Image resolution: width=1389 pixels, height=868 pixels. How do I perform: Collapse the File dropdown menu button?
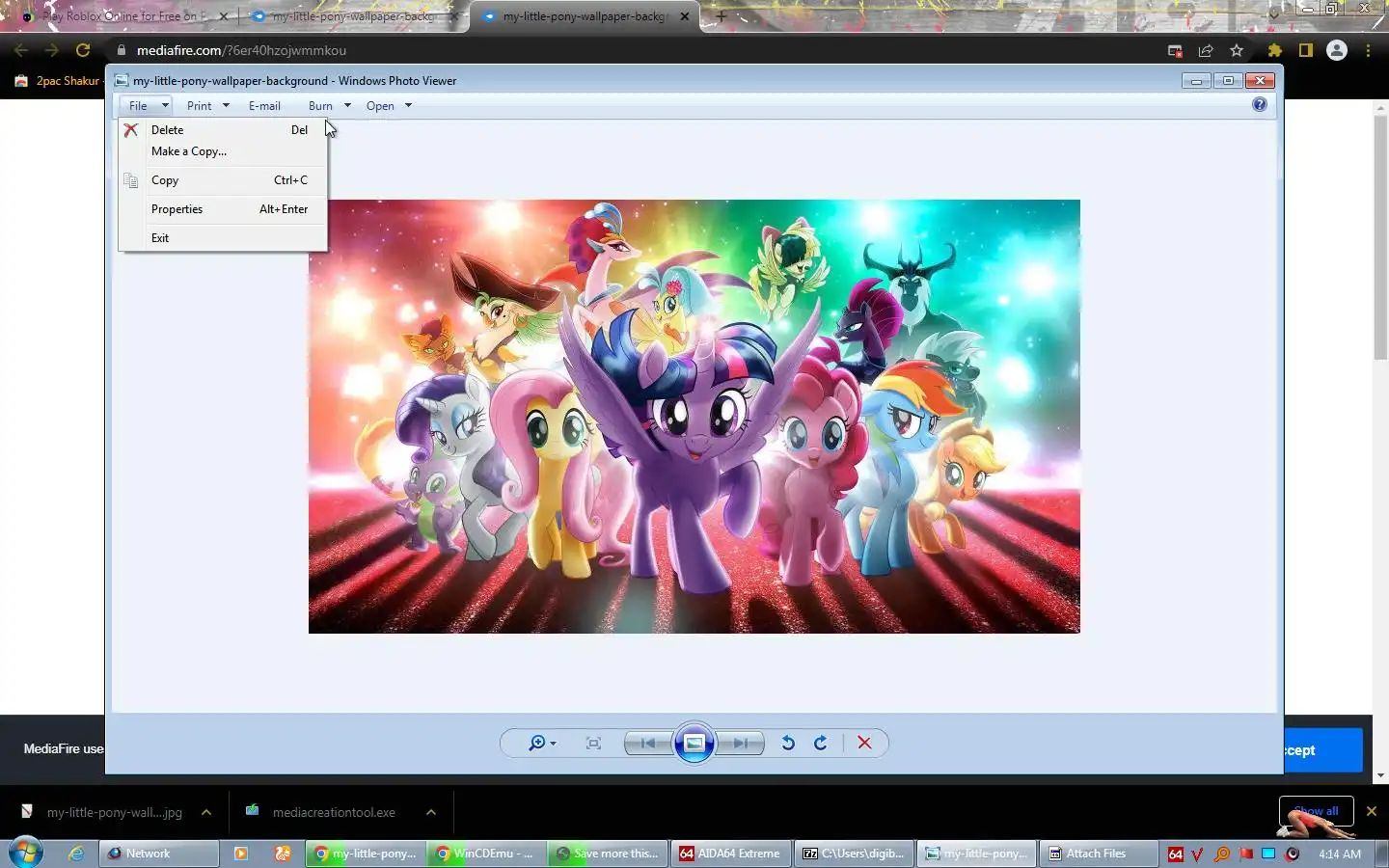tap(146, 105)
